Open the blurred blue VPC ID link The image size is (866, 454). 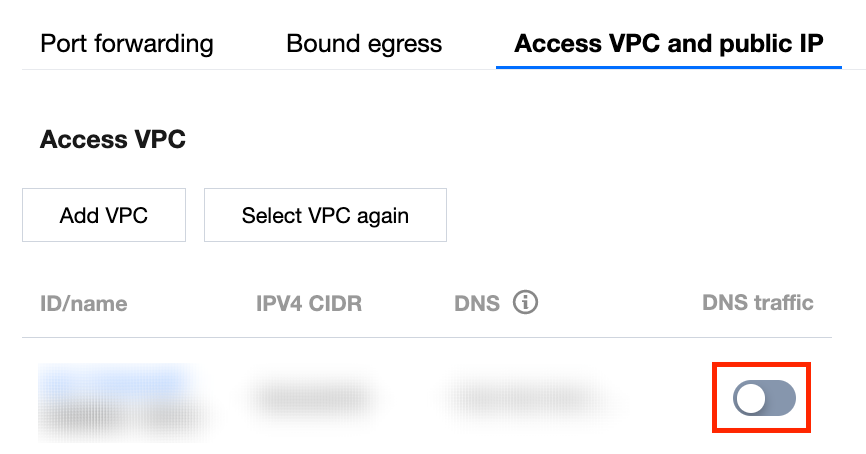[113, 380]
